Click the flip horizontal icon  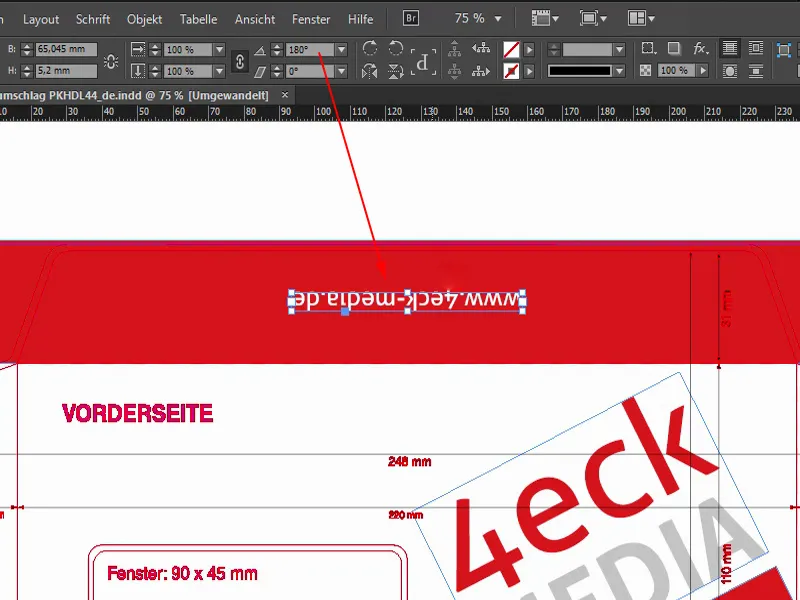[370, 71]
